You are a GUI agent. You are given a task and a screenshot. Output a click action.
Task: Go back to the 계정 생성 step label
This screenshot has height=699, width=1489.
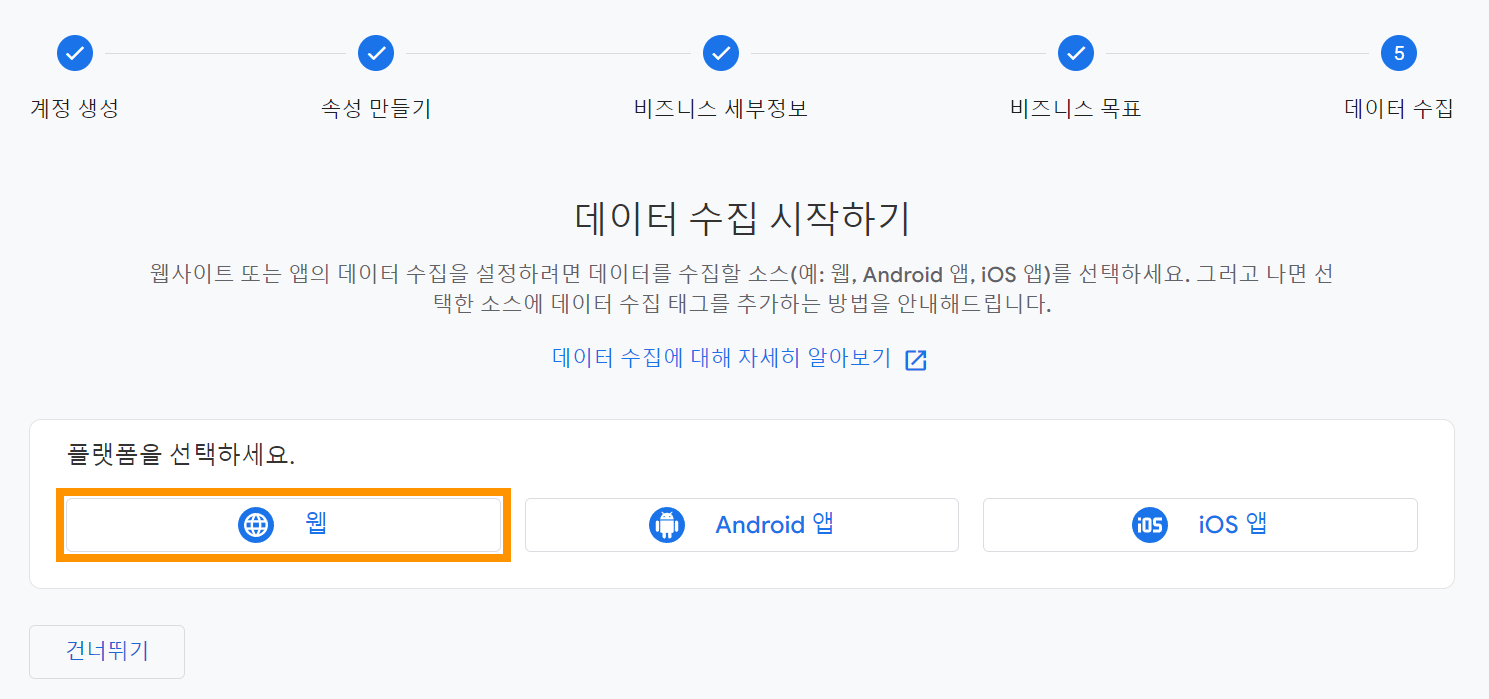[x=75, y=108]
